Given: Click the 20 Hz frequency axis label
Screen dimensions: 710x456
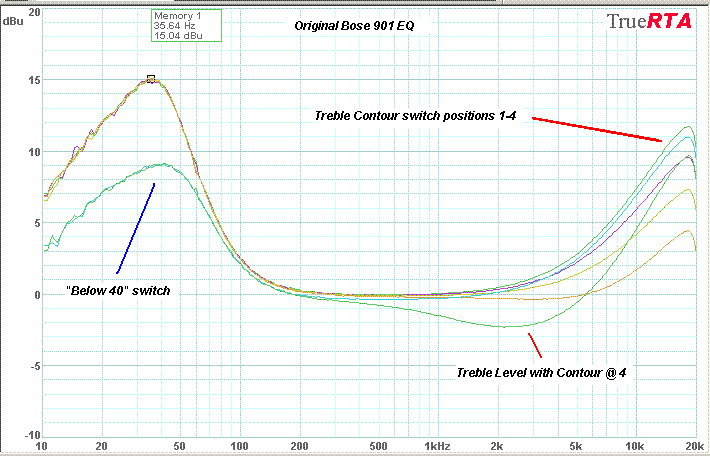Looking at the screenshot, I should (101, 446).
